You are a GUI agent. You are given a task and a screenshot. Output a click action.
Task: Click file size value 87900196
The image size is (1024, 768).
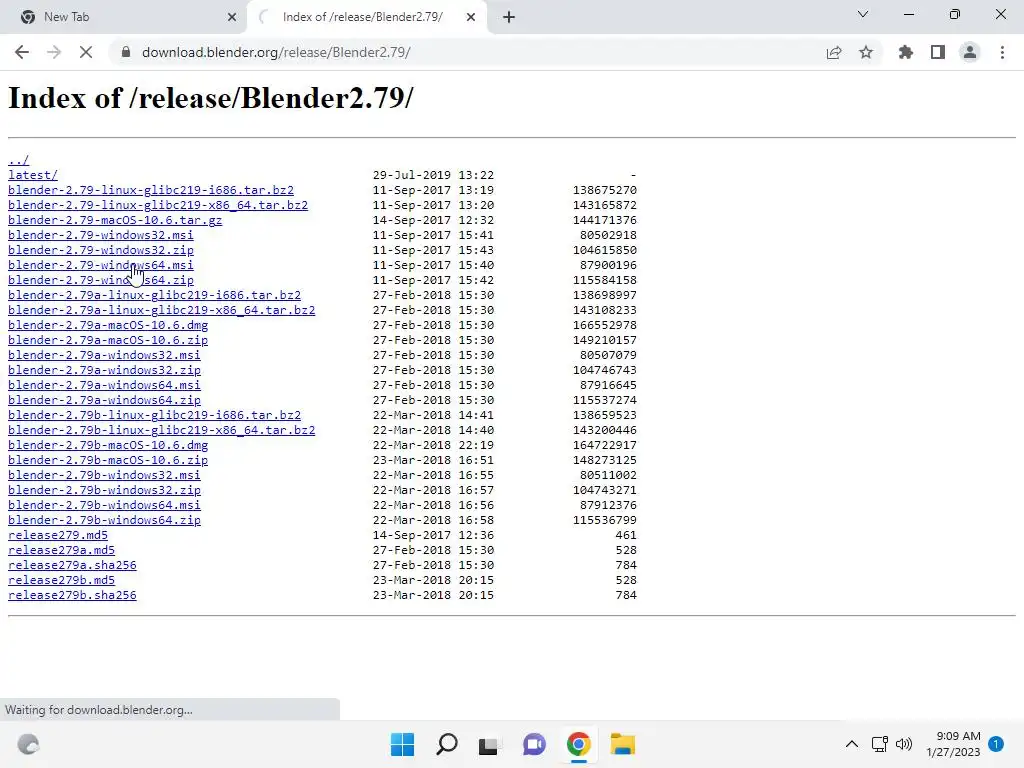click(x=608, y=265)
